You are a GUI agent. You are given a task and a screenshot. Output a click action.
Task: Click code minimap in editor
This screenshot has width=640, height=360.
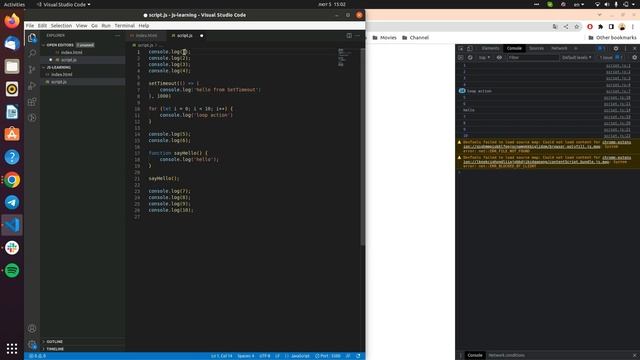tap(343, 58)
